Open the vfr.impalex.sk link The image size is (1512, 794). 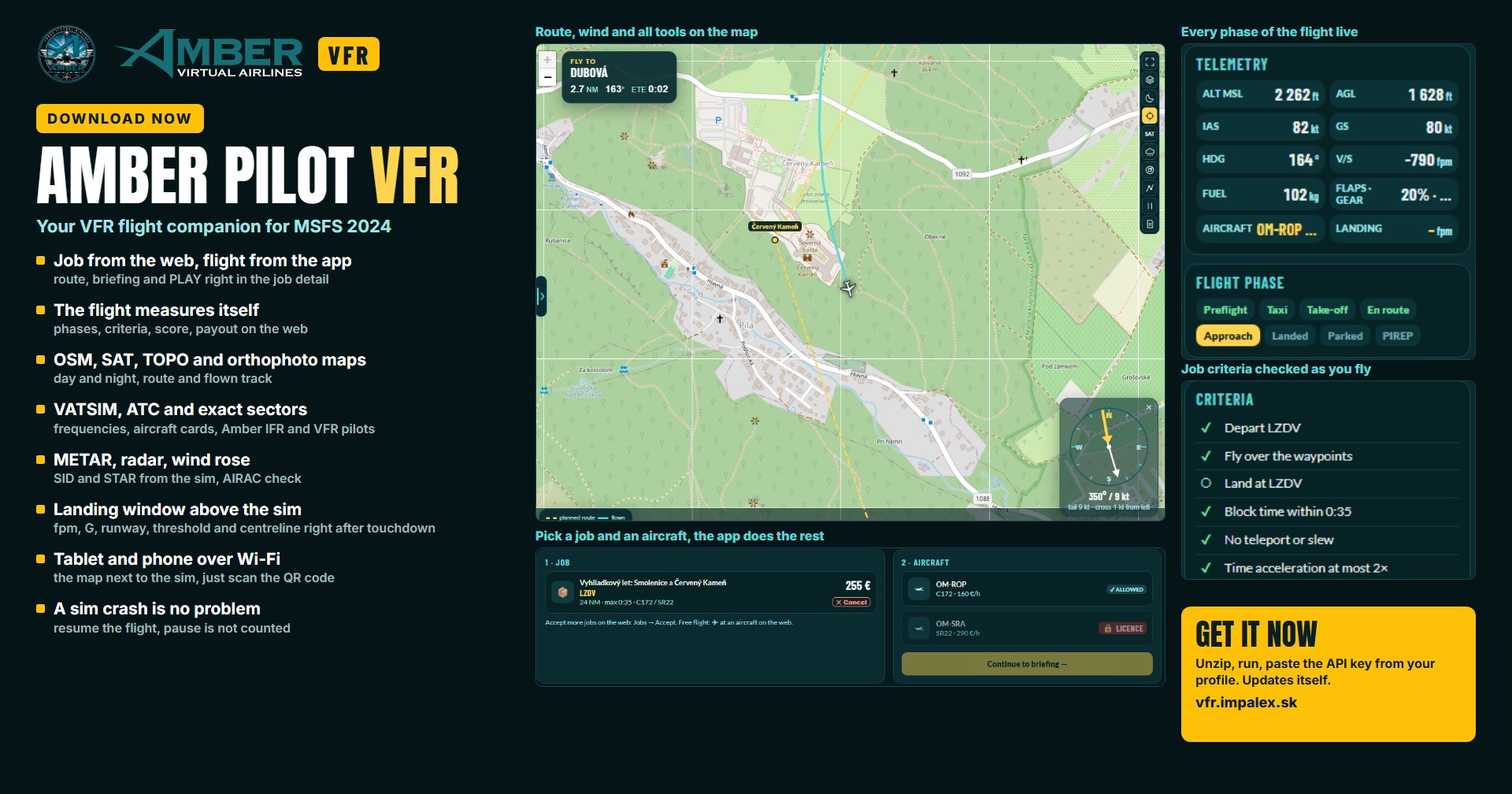pyautogui.click(x=1246, y=703)
